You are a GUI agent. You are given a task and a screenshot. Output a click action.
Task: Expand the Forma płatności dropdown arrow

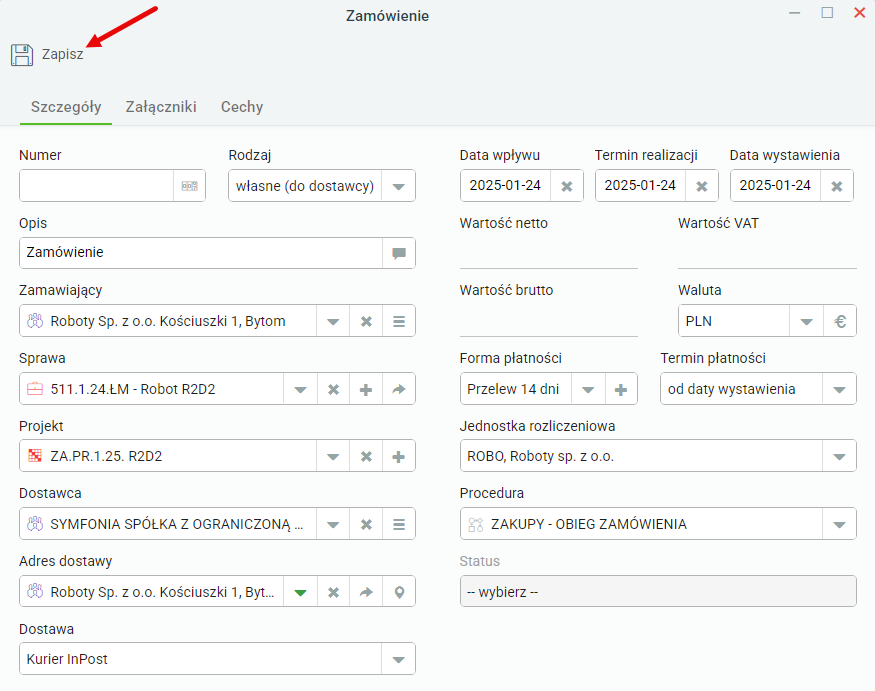click(588, 389)
